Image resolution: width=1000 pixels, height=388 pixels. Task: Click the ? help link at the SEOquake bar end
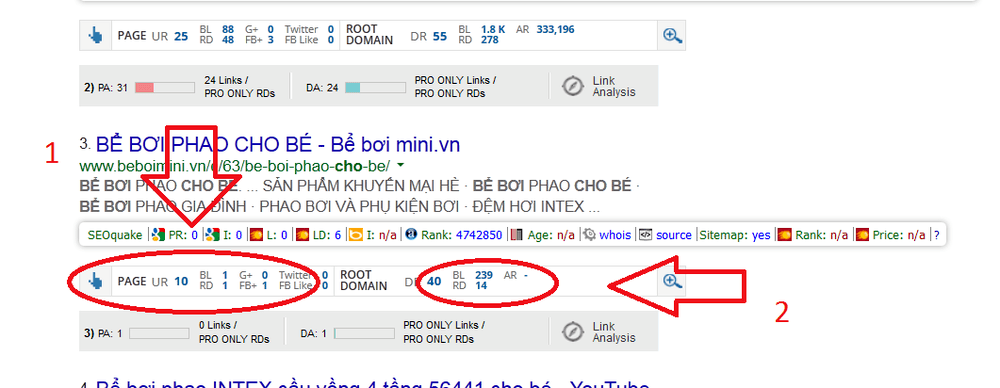click(x=937, y=235)
